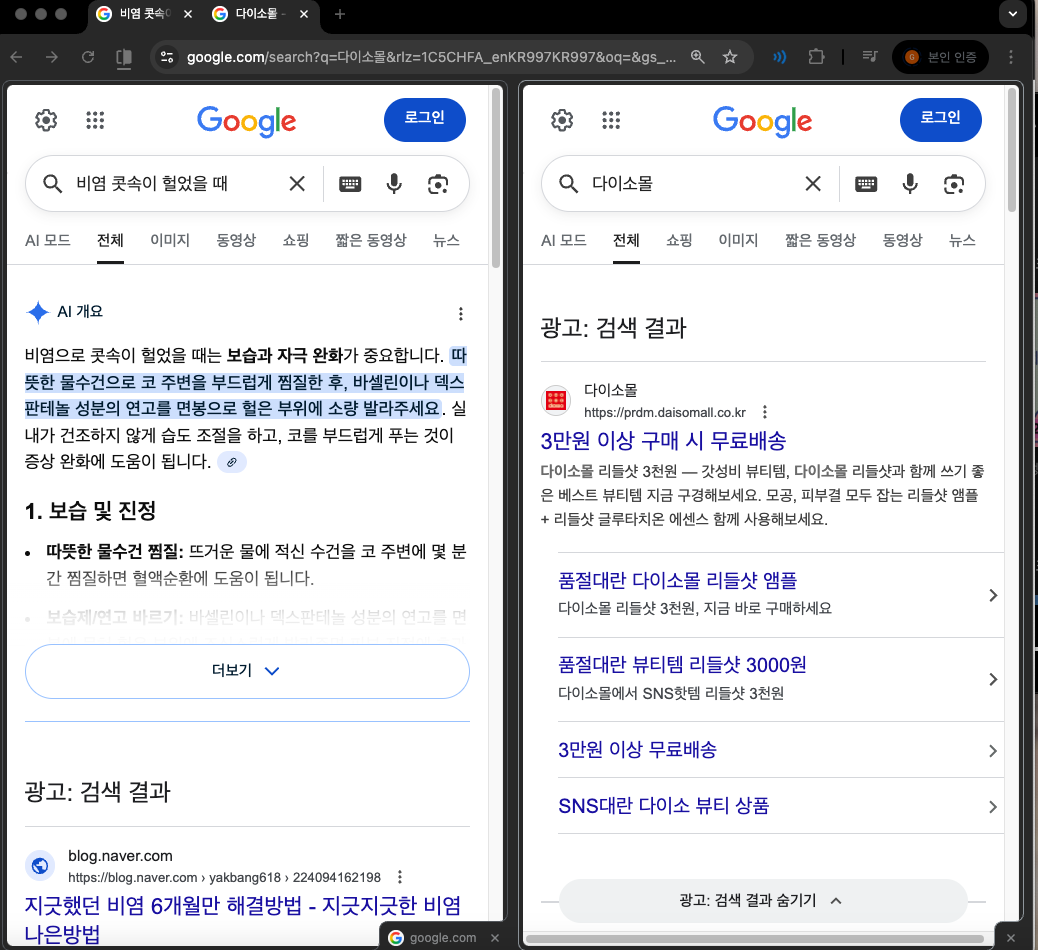Open tab search dropdown in title bar
1038x950 pixels.
tap(1014, 14)
